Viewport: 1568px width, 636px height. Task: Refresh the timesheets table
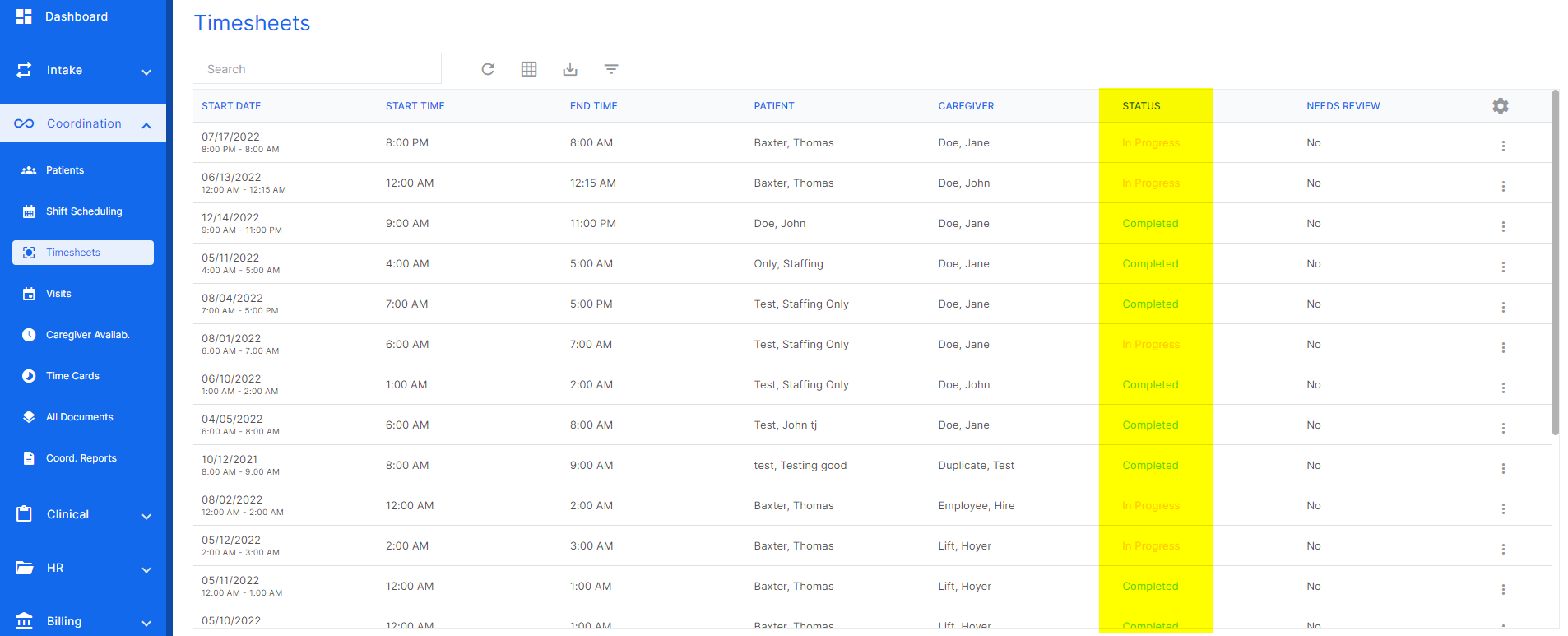coord(488,69)
